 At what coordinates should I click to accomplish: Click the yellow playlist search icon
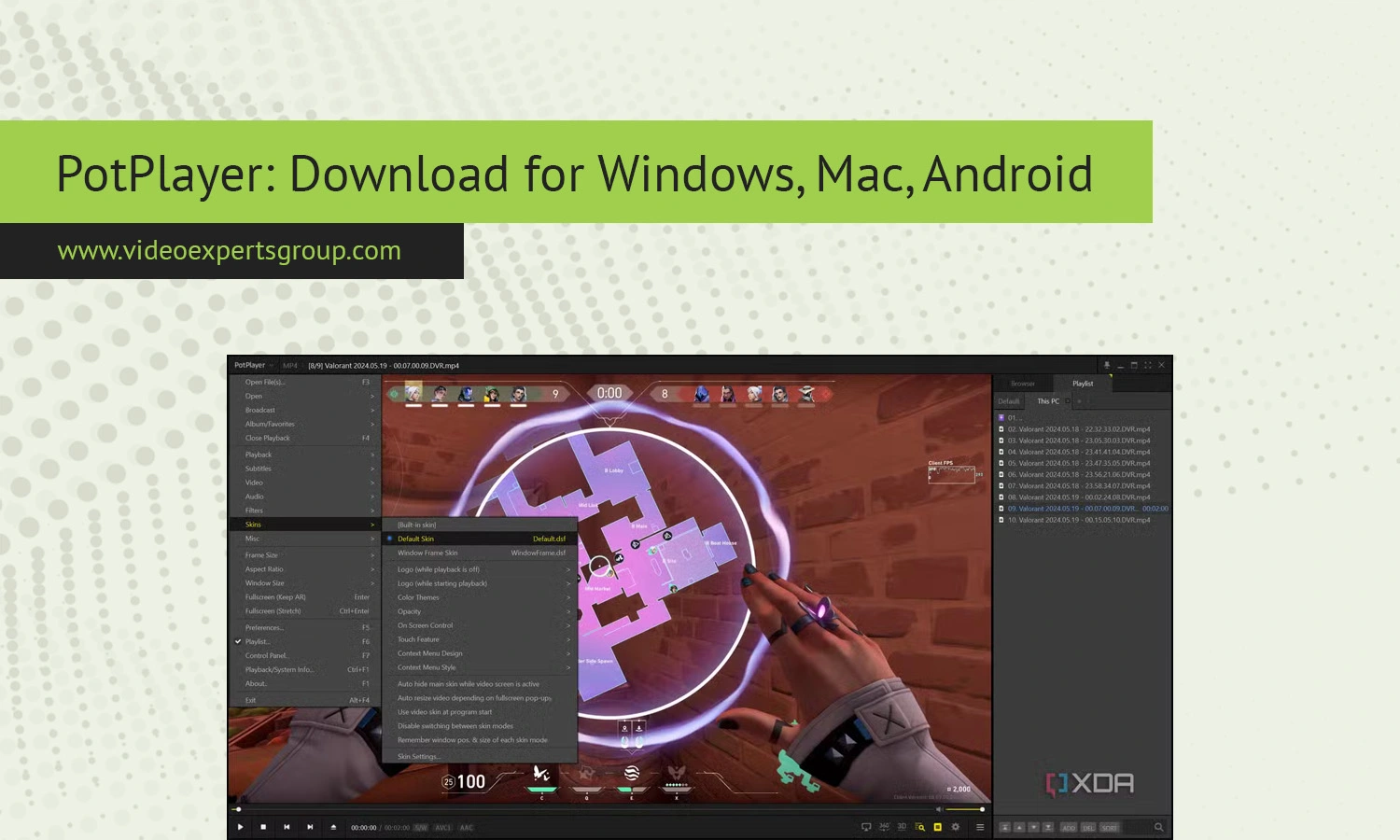pos(920,827)
